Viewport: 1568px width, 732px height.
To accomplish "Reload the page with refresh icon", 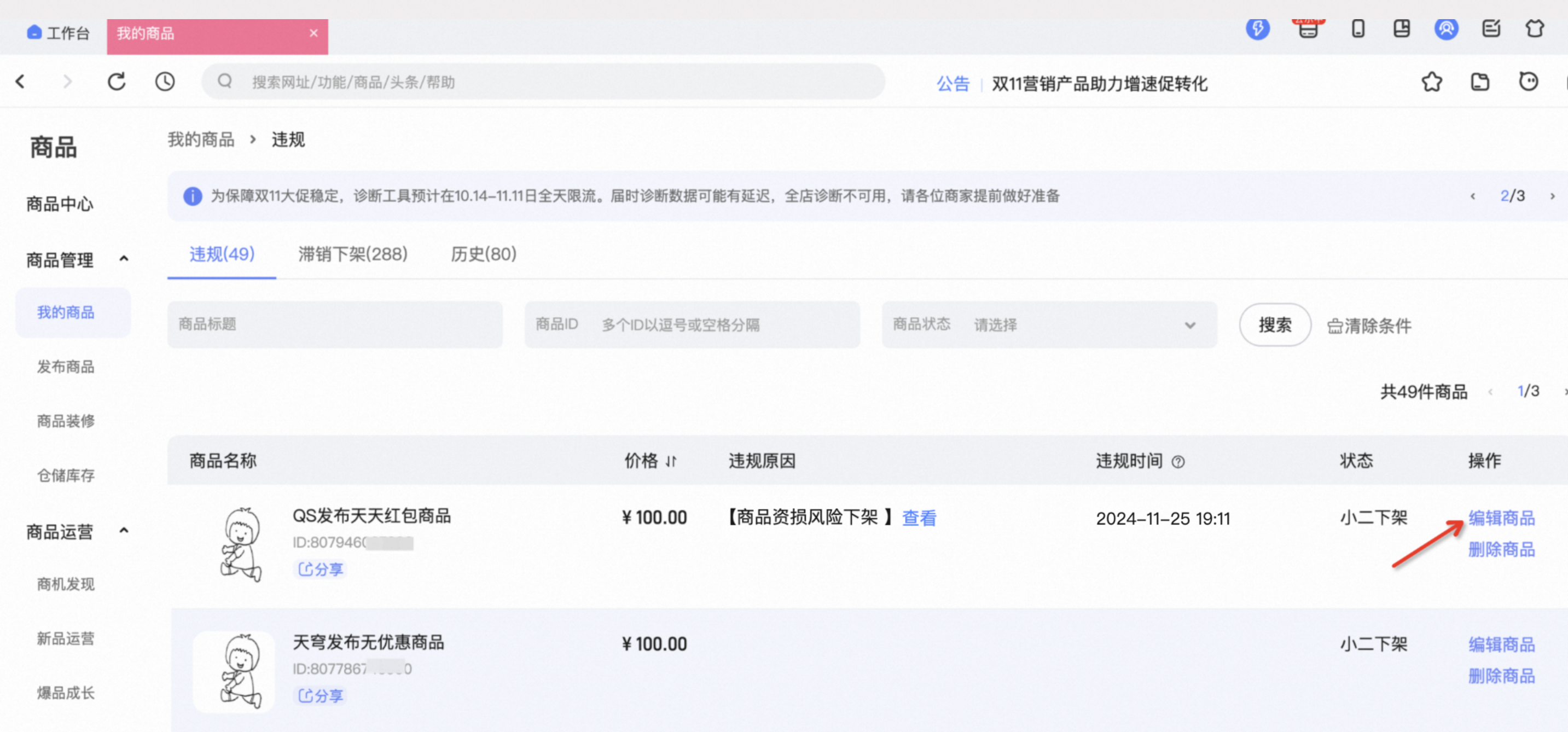I will [117, 82].
